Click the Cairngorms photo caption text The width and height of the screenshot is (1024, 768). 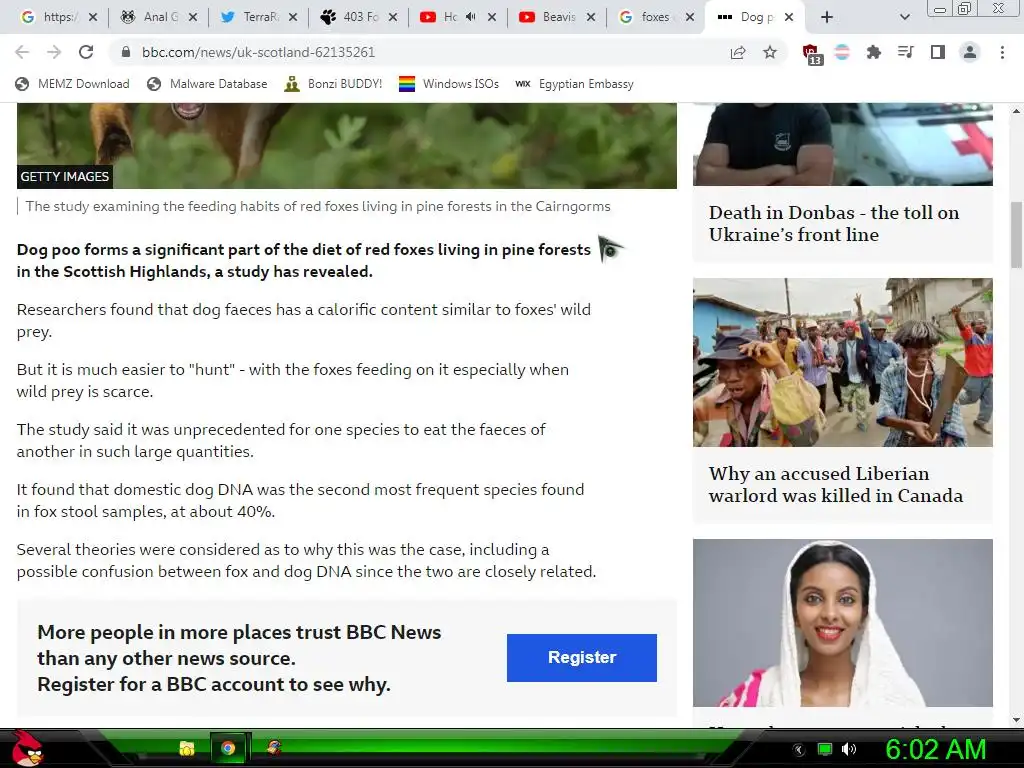318,206
